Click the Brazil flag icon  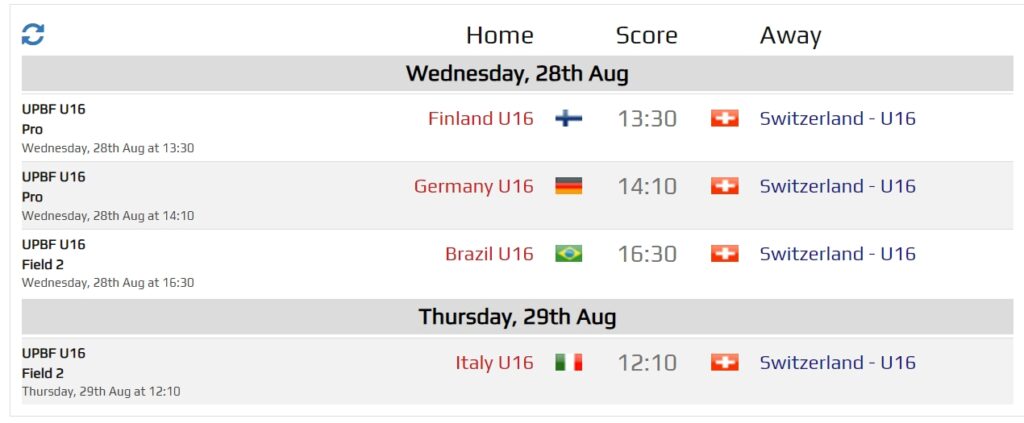[568, 254]
